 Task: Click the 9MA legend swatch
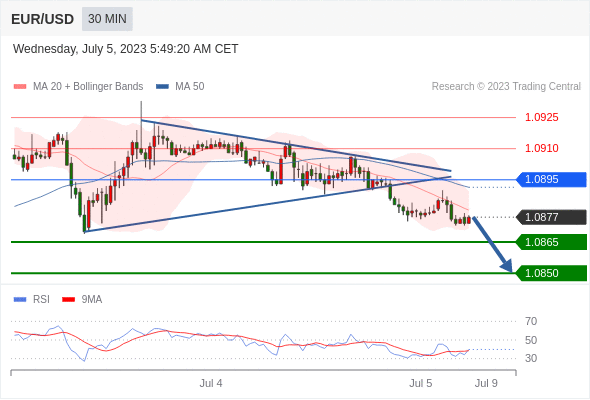(68, 300)
